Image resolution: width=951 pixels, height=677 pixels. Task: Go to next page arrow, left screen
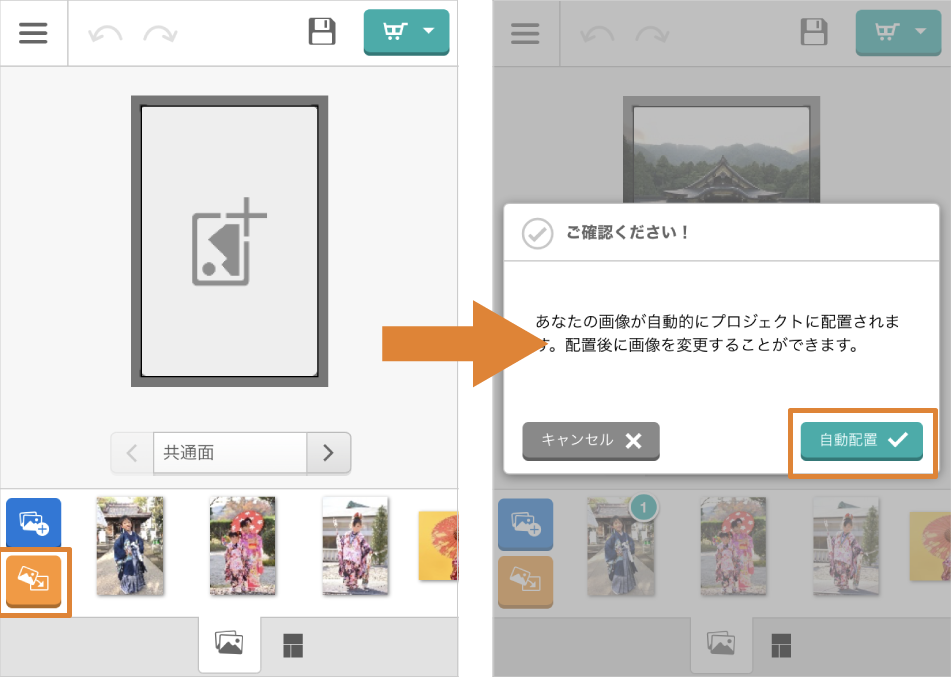point(329,453)
